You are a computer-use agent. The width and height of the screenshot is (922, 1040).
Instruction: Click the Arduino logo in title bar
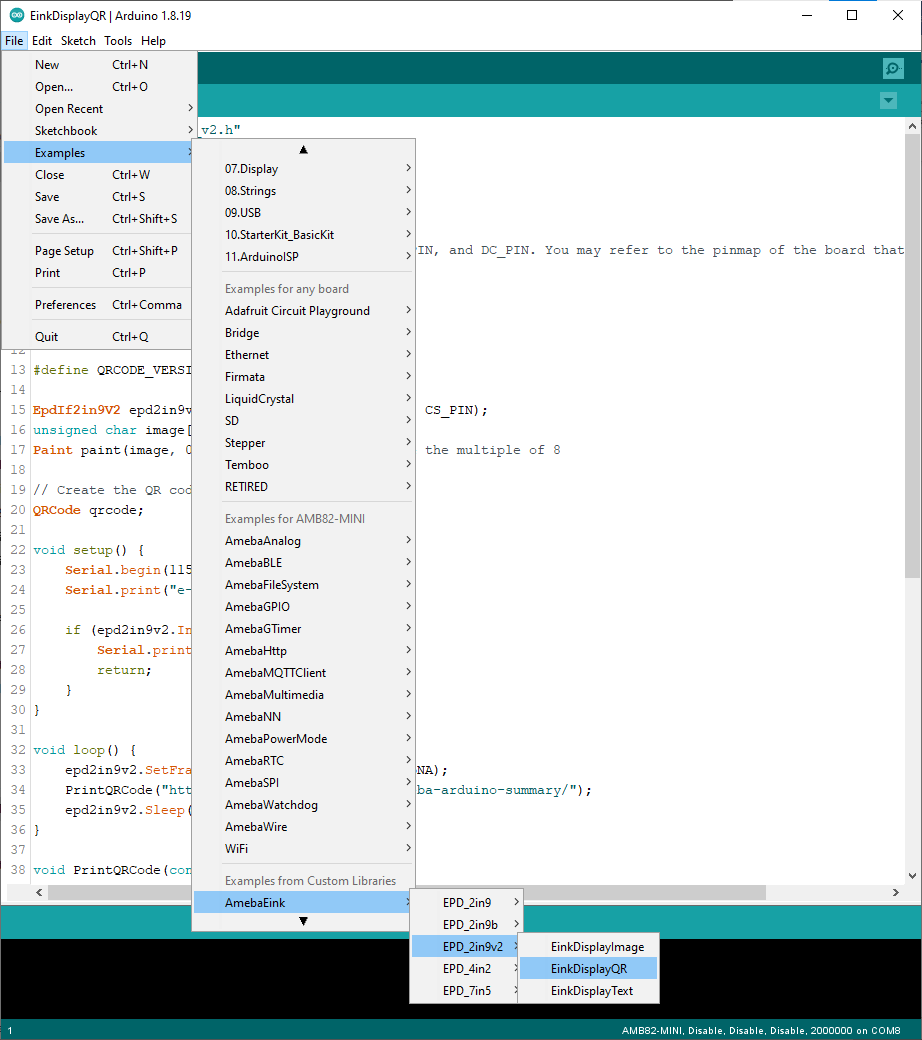pos(15,16)
